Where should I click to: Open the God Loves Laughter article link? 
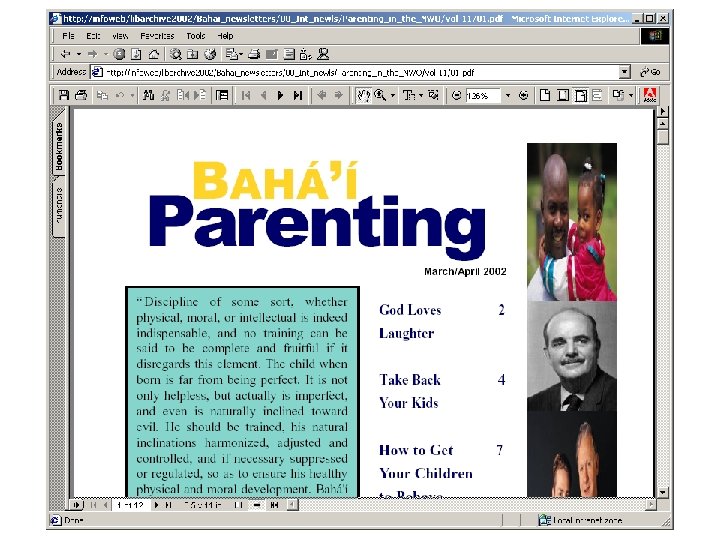coord(410,321)
